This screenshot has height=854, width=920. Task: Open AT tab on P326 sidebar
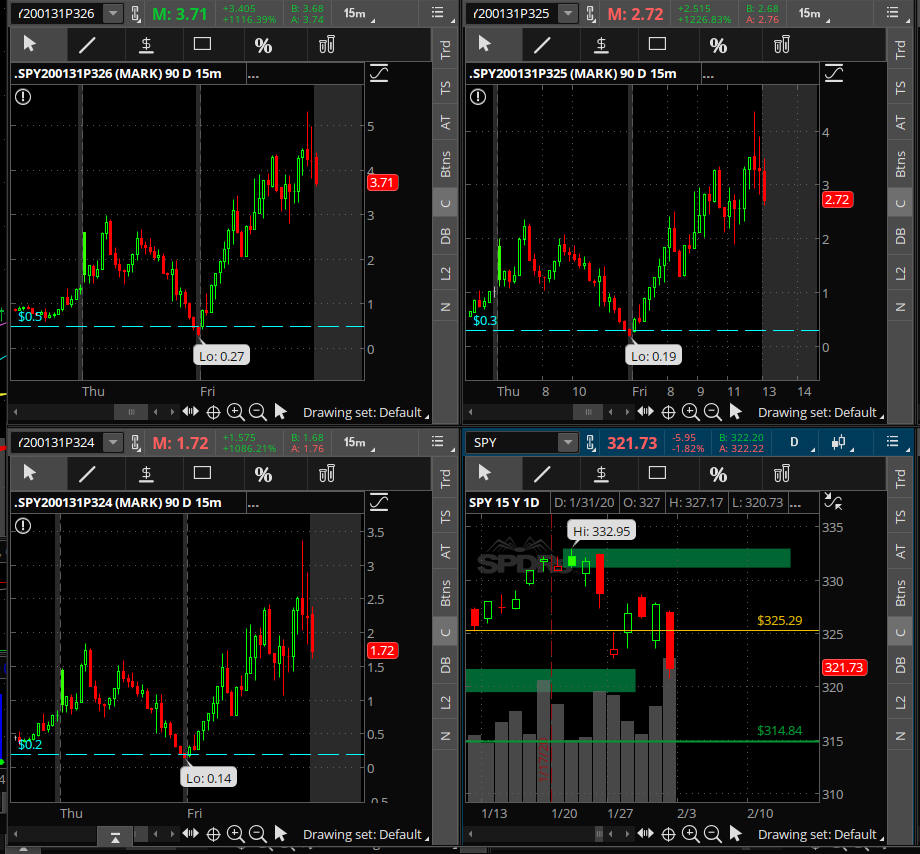coord(445,123)
